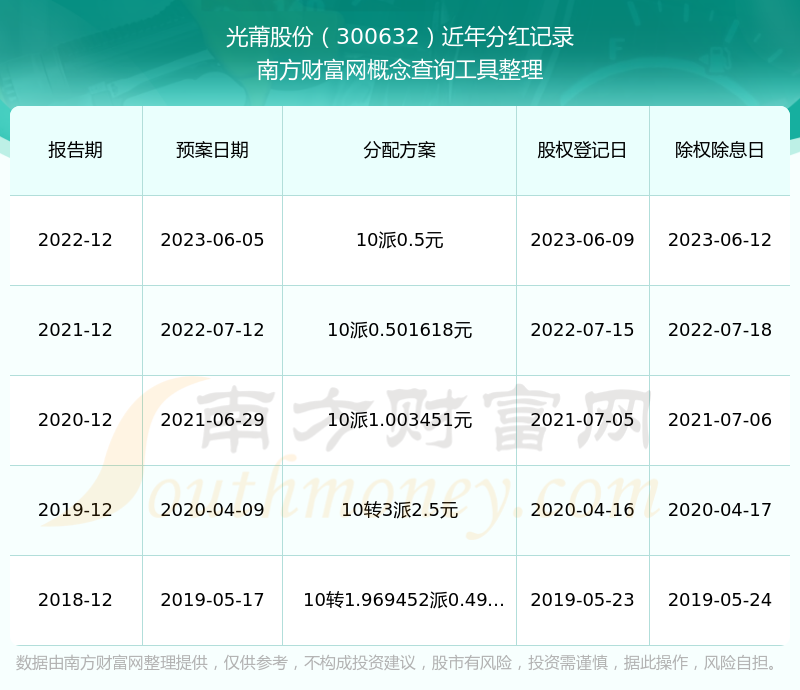The width and height of the screenshot is (800, 690).
Task: Click the 10派0.501618元 distribution plan cell
Action: [x=399, y=330]
